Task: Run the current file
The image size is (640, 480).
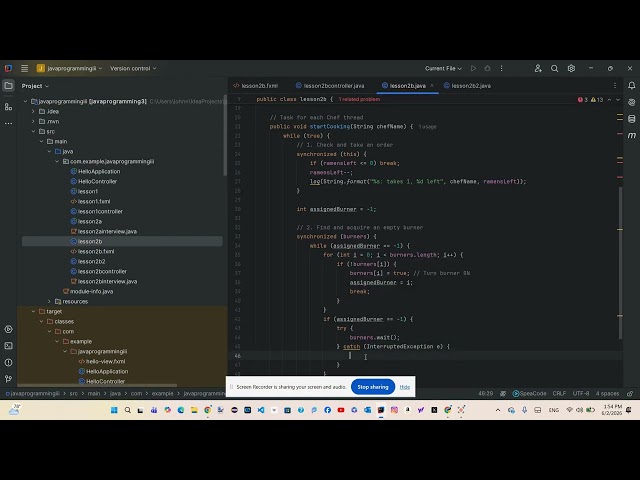Action: 473,69
